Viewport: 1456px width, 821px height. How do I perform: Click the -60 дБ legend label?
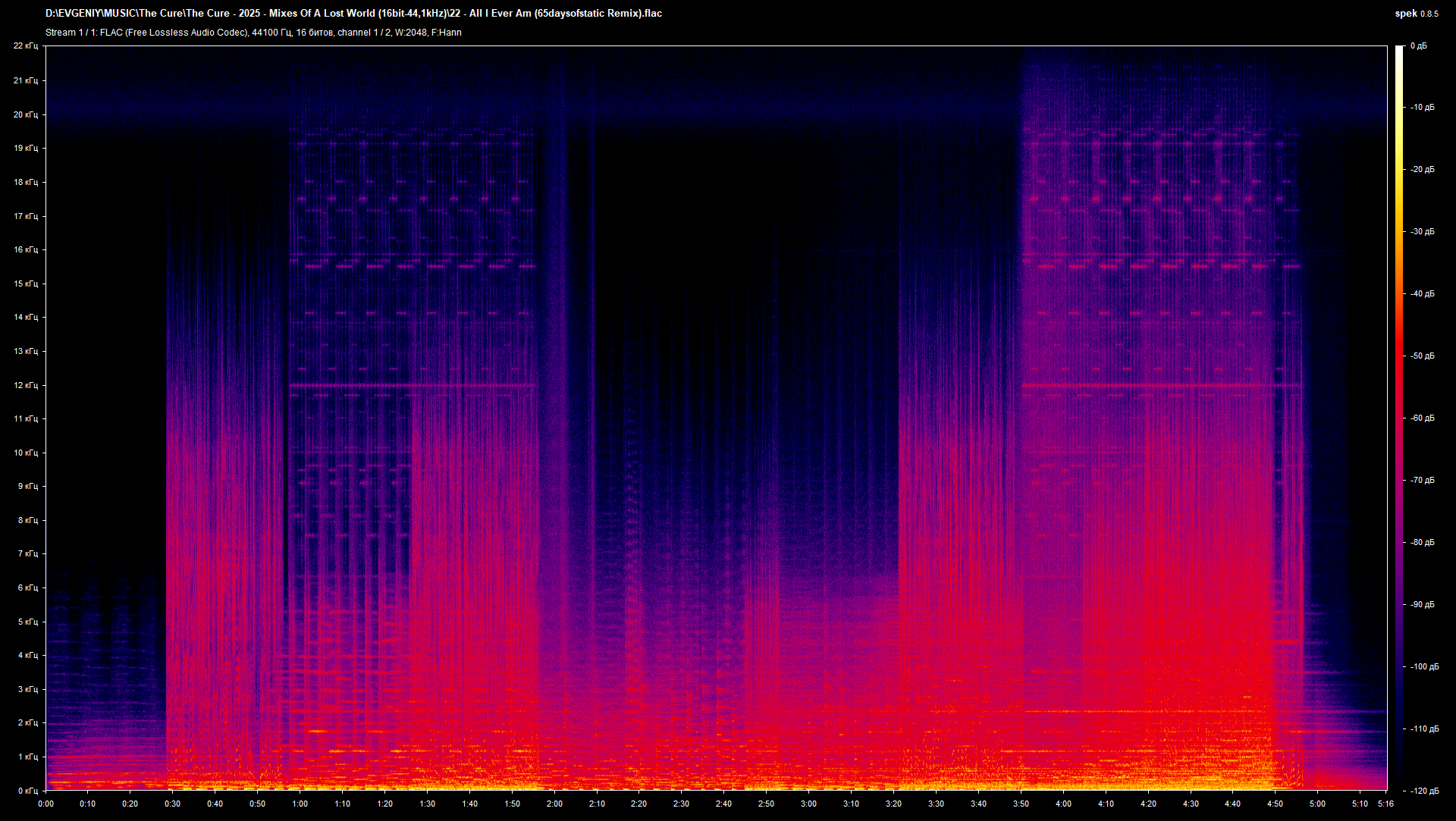pyautogui.click(x=1423, y=417)
